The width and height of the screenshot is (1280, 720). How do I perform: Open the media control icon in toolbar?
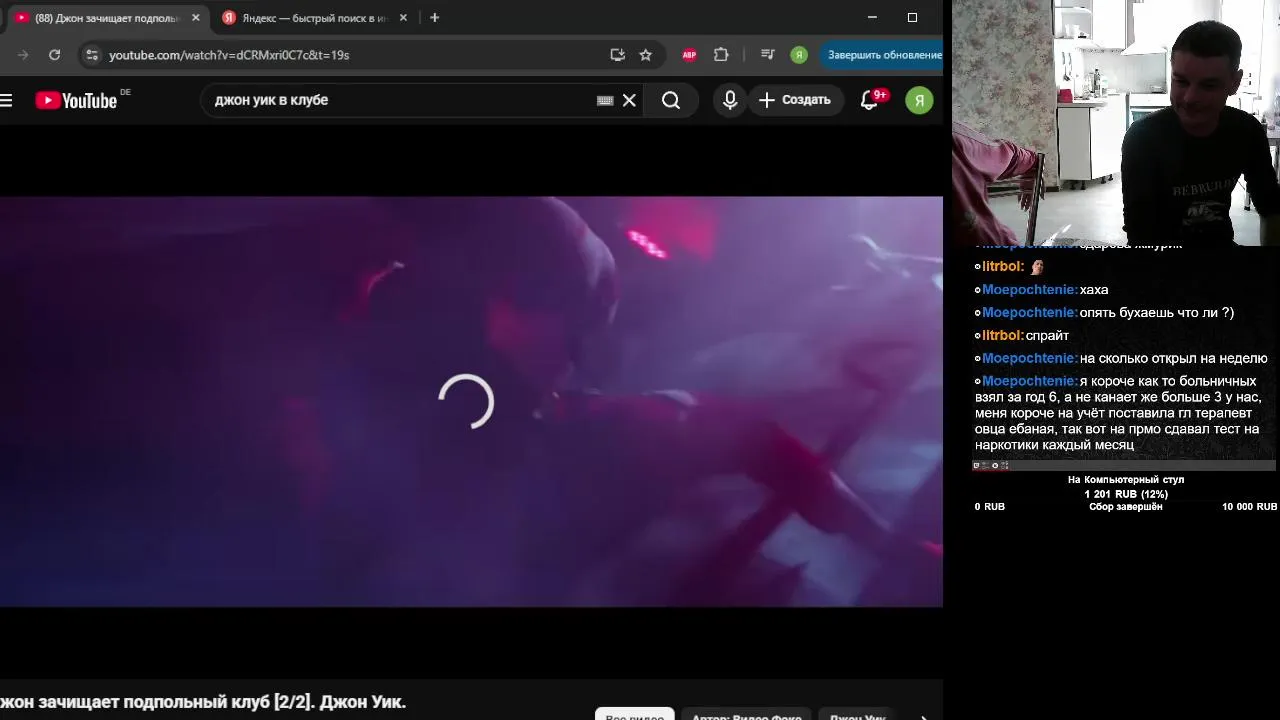tap(767, 55)
